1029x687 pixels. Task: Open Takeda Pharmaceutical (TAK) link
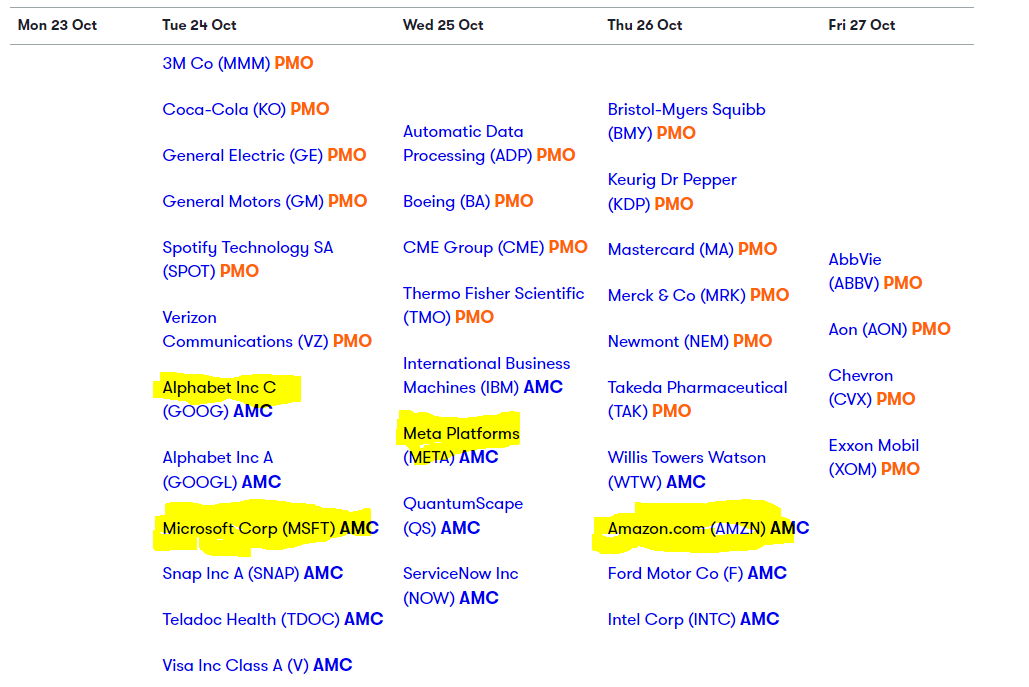pyautogui.click(x=698, y=399)
